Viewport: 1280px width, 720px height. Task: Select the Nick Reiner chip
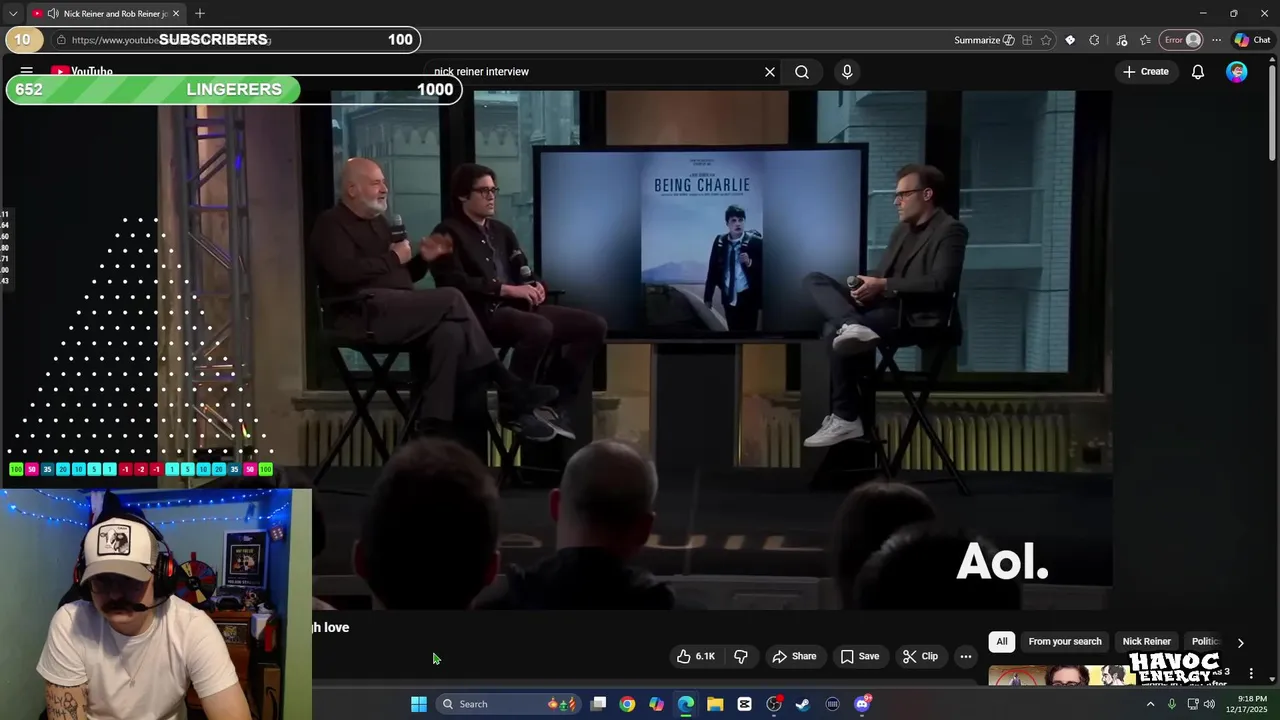tap(1147, 642)
